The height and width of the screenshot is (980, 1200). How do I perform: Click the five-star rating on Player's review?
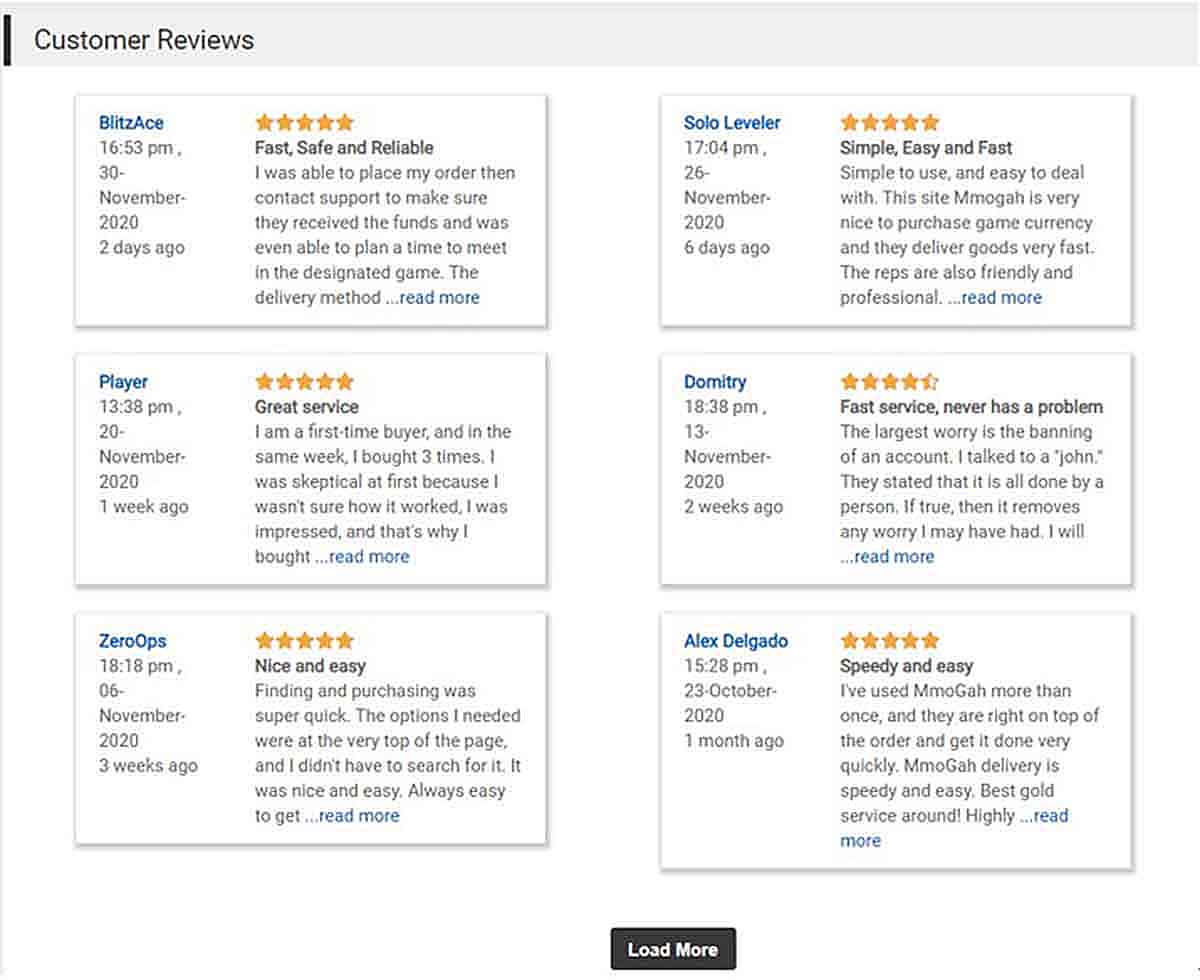pos(304,382)
